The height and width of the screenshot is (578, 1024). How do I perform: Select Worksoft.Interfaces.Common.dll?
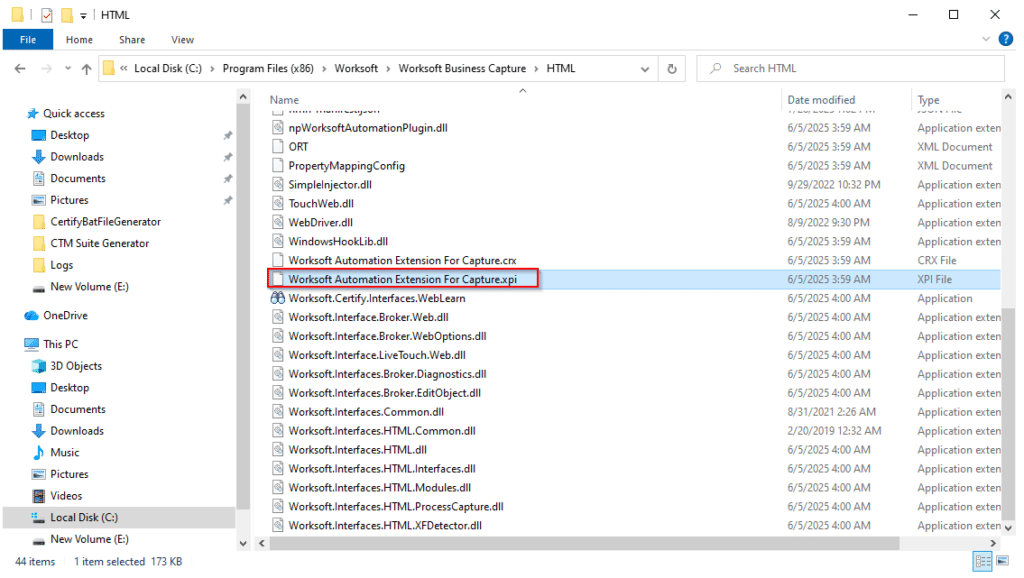tap(366, 412)
